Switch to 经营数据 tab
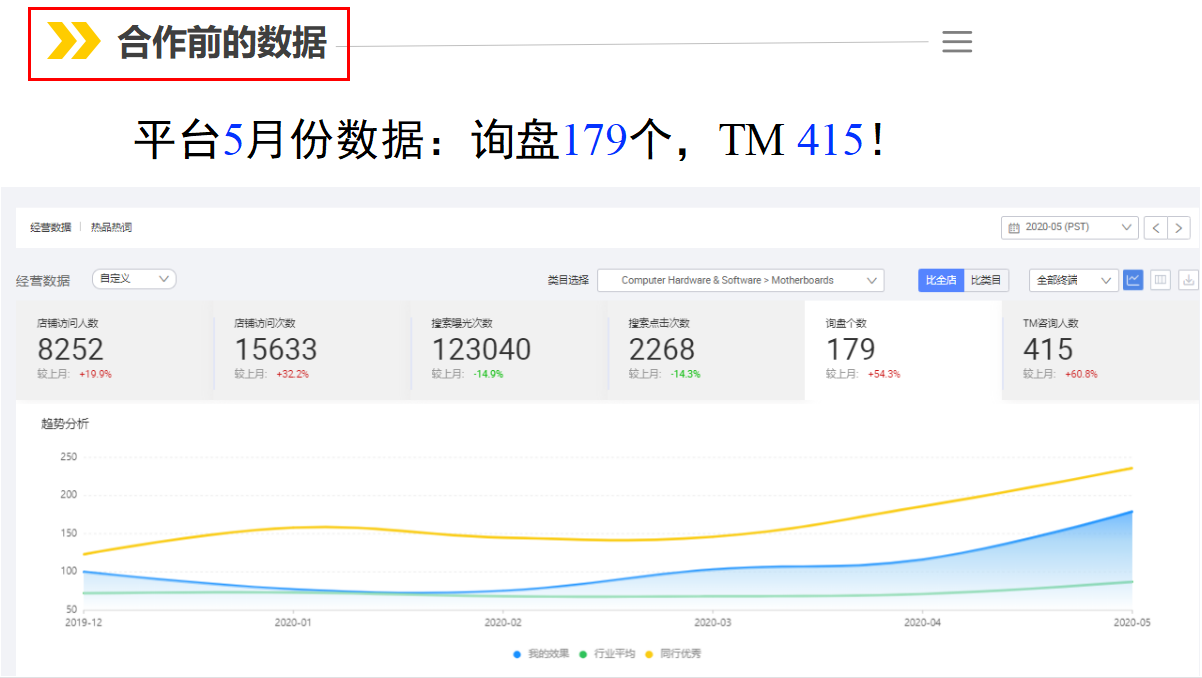This screenshot has width=1202, height=678. (50, 228)
